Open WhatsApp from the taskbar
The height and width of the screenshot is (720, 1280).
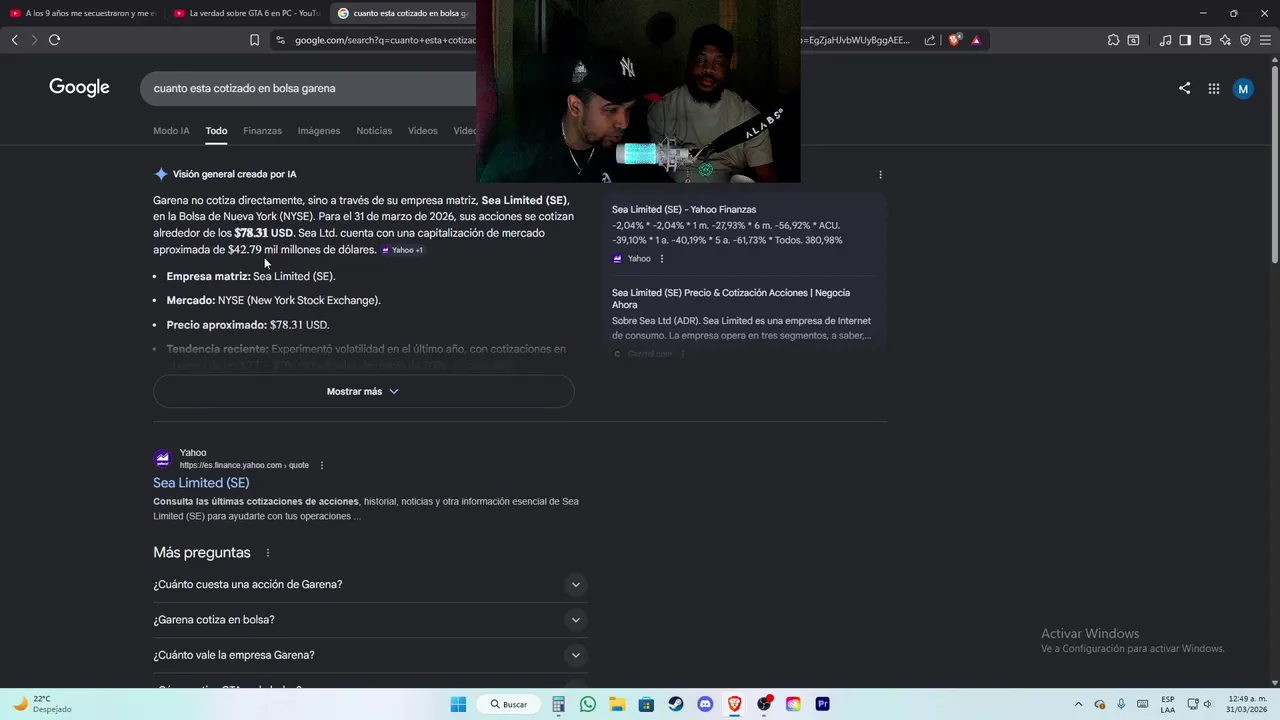(x=588, y=704)
